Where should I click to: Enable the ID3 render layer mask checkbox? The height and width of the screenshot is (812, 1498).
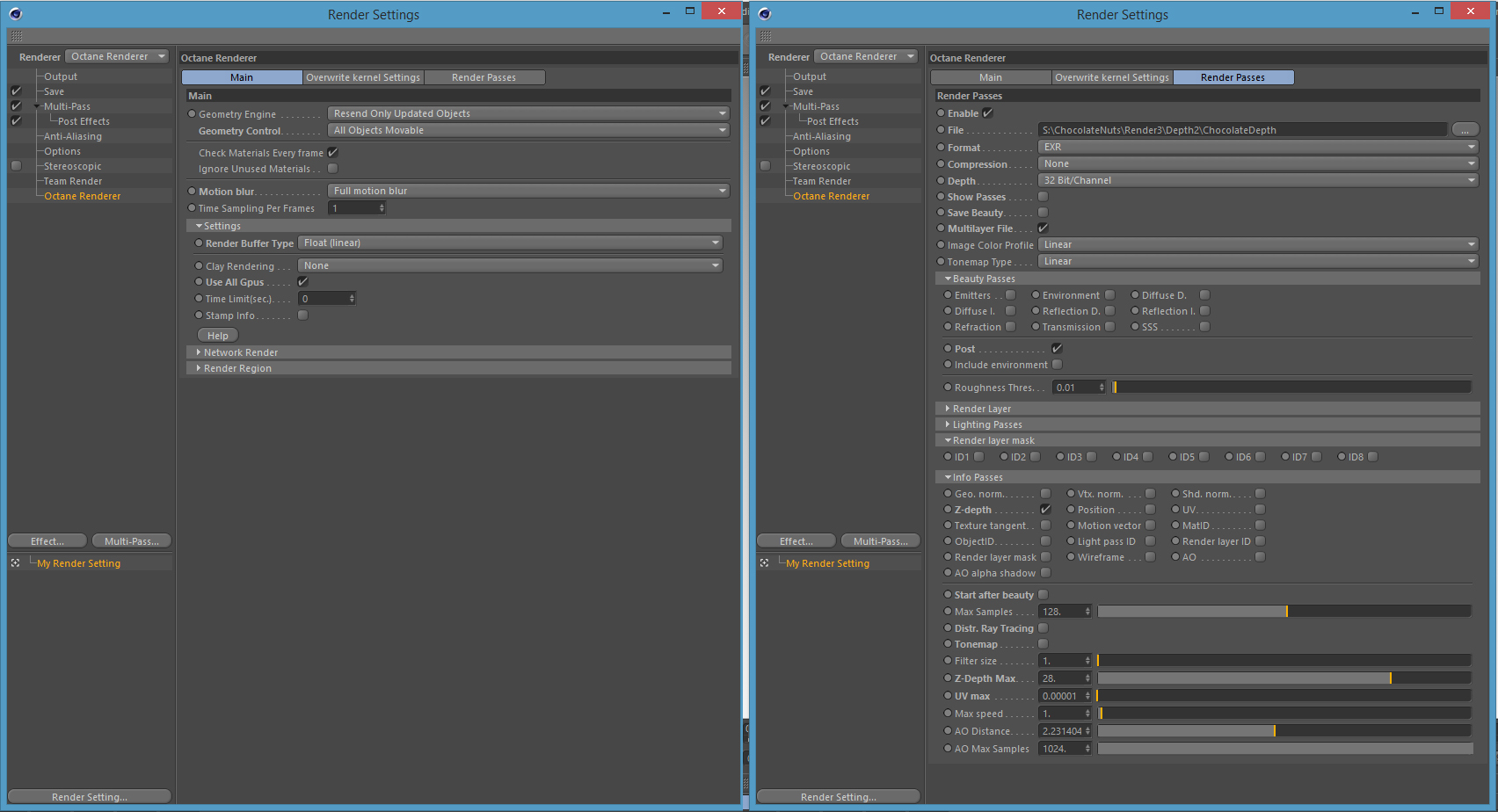click(1092, 456)
